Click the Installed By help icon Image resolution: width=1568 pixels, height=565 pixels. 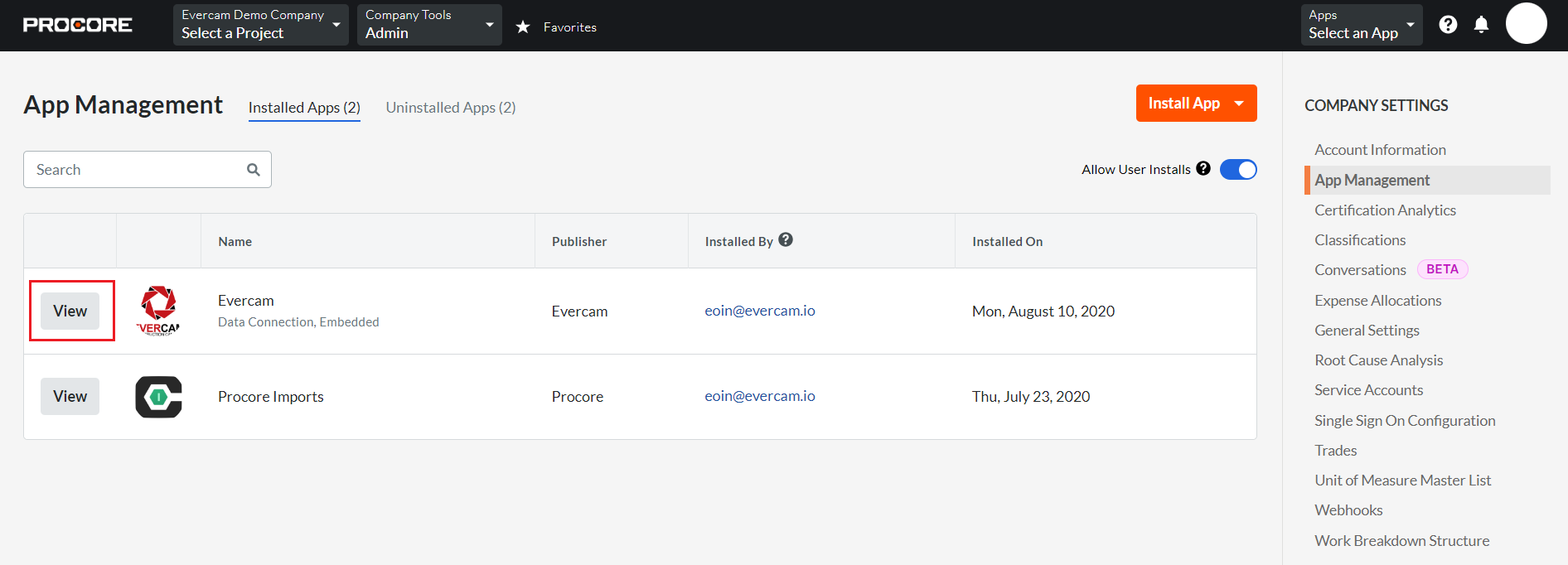(786, 239)
